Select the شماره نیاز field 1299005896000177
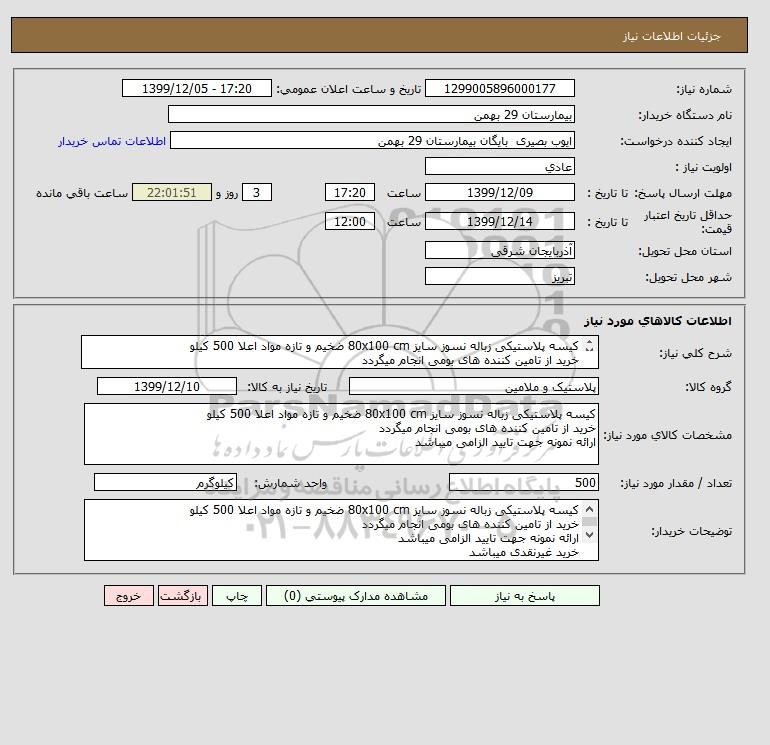 click(x=499, y=88)
